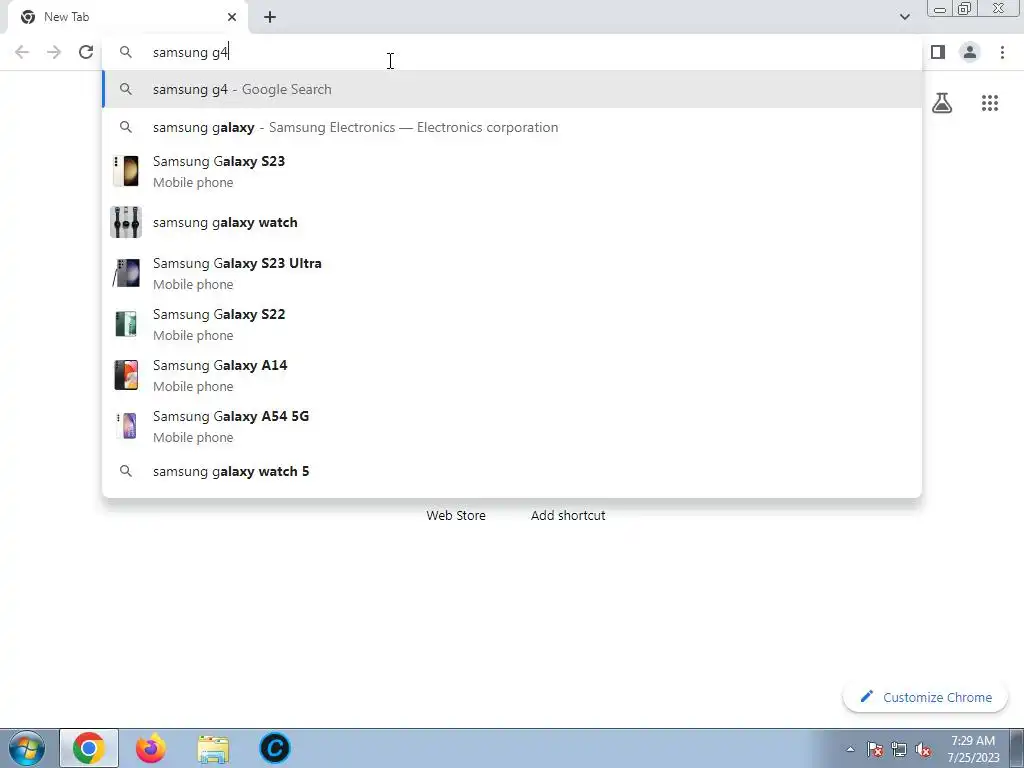Open the Windows Start menu
The height and width of the screenshot is (768, 1024).
click(x=27, y=748)
